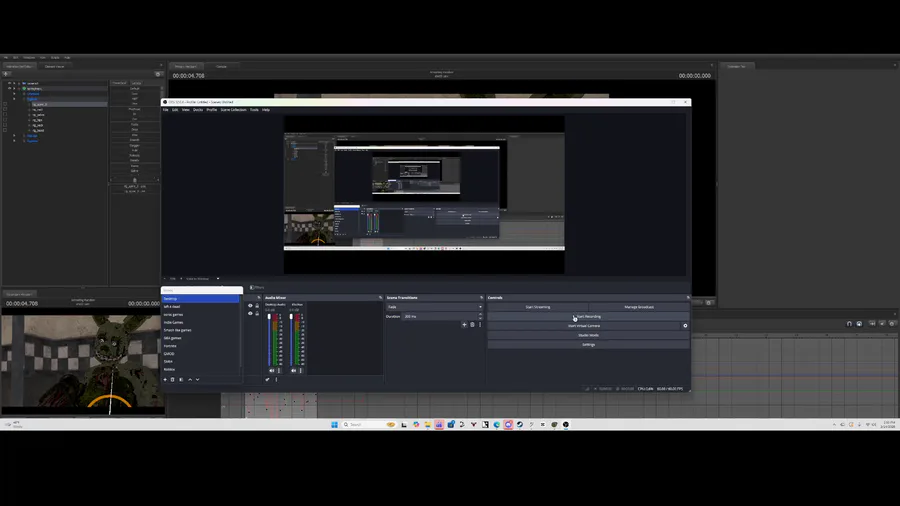Open Desktop Audio three-dot options menu
This screenshot has height=506, width=900.
click(x=279, y=371)
